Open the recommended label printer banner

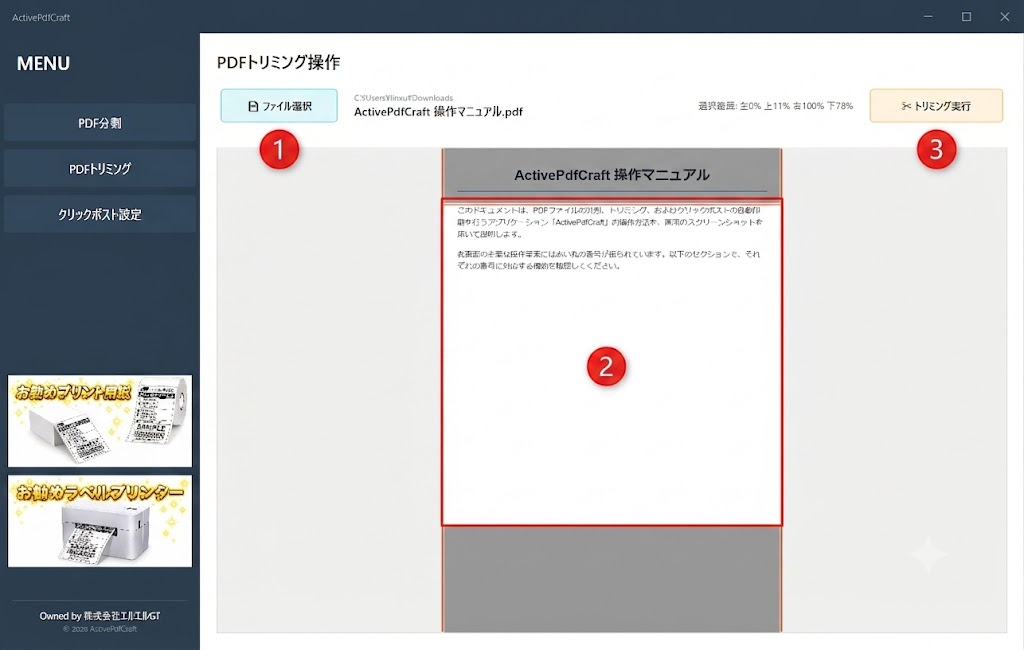tap(100, 521)
